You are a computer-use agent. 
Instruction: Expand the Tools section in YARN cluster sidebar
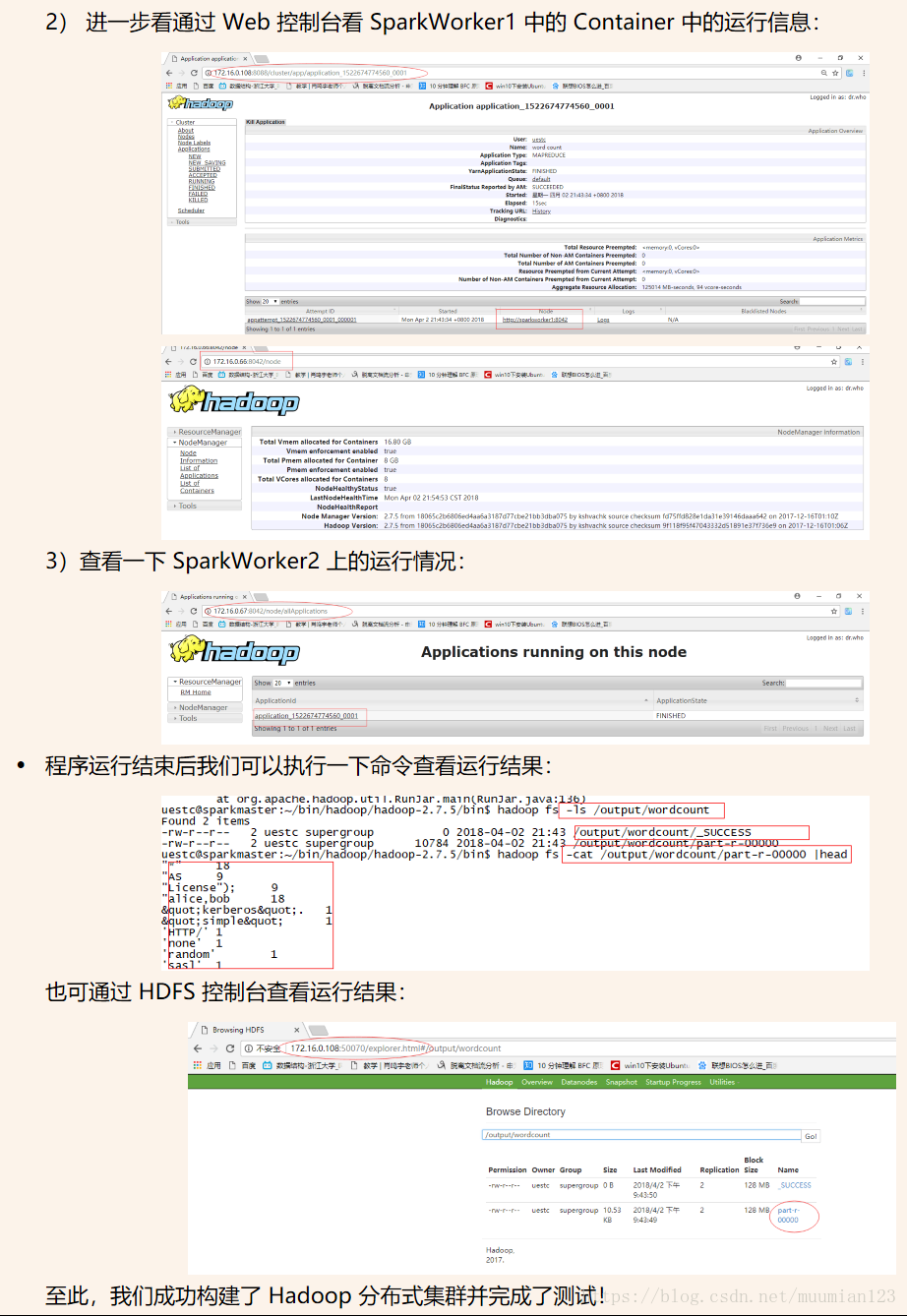tap(203, 222)
